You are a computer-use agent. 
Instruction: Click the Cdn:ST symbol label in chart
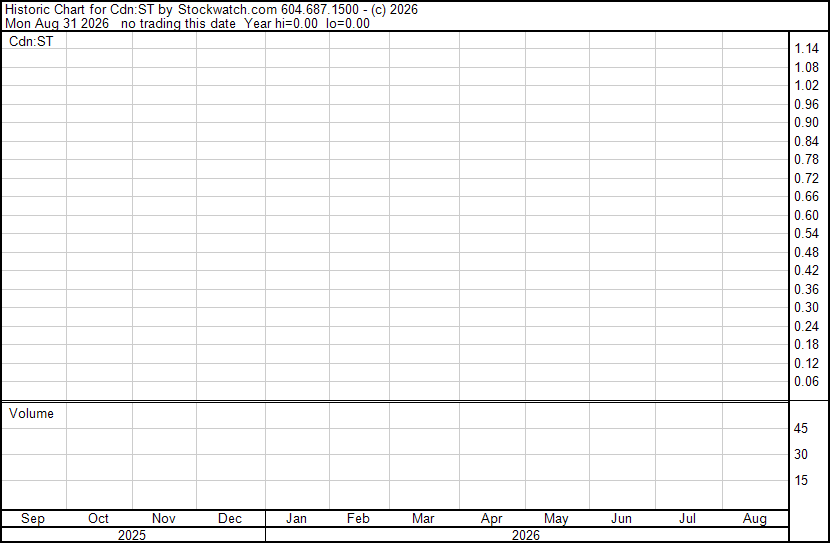(x=31, y=41)
